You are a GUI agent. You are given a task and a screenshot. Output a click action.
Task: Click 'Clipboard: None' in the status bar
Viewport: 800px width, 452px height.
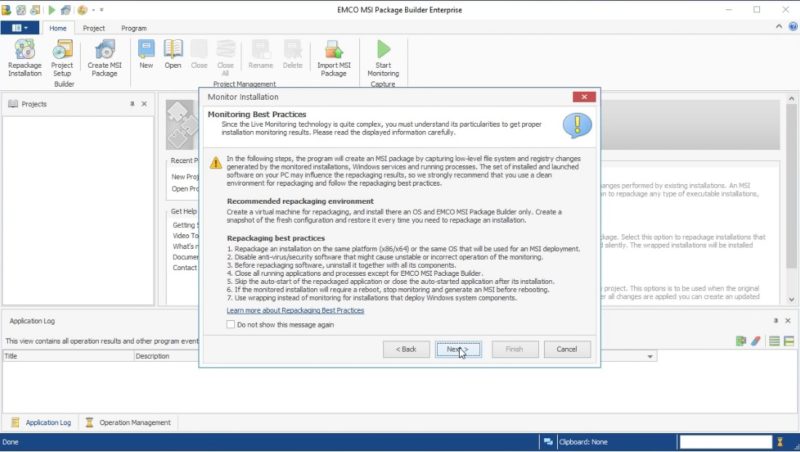tap(583, 442)
